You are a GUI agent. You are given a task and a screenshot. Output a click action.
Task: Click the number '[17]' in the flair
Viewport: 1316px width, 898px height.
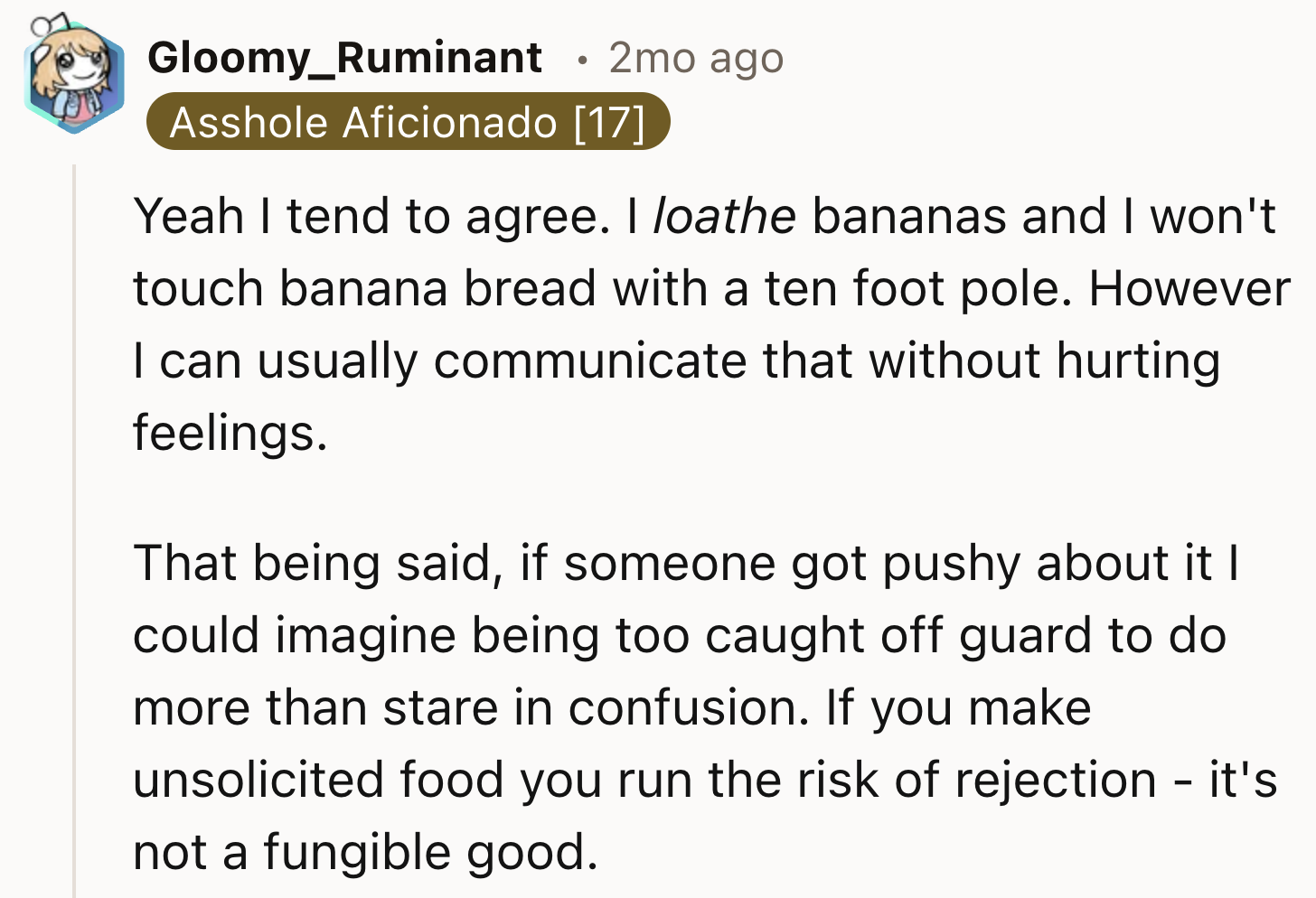coord(610,122)
